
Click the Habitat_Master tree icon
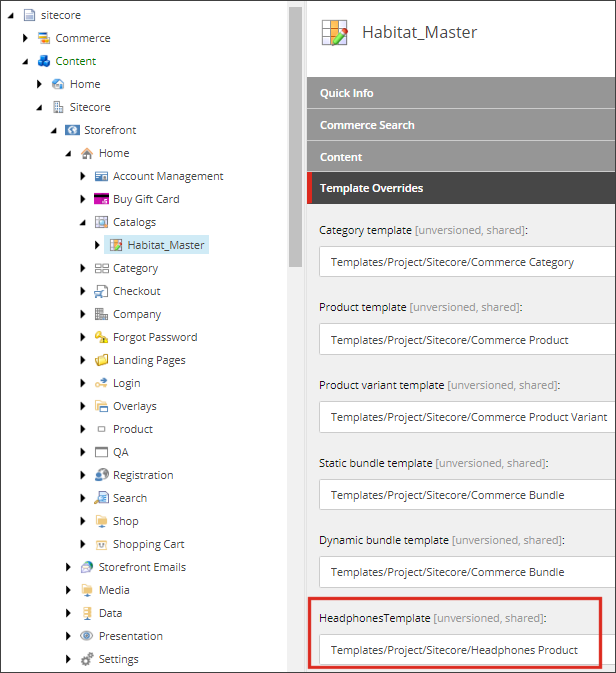116,245
